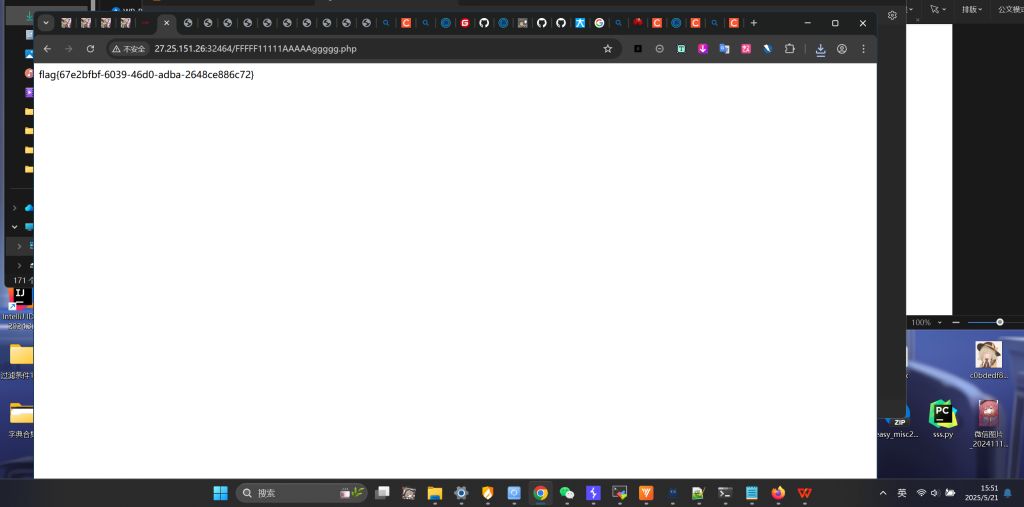Click the WPS zoom slider handle
The width and height of the screenshot is (1024, 507).
pyautogui.click(x=999, y=322)
